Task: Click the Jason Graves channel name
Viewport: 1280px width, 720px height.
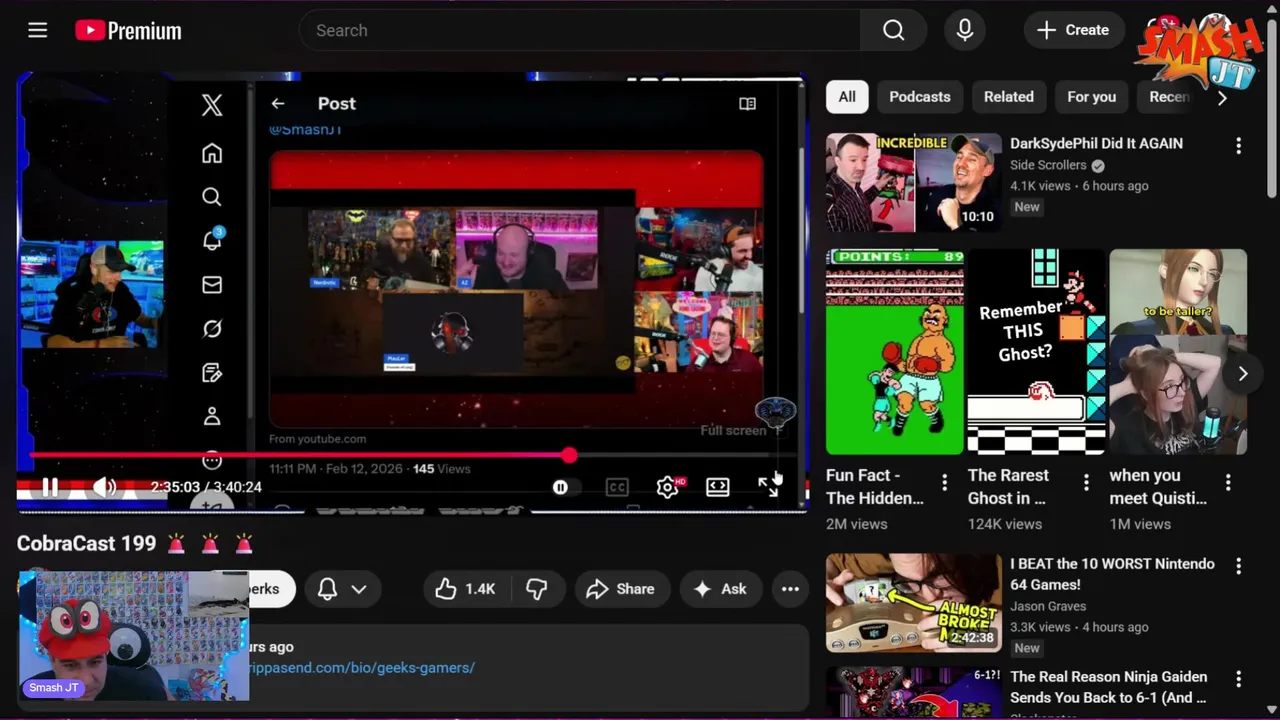Action: point(1048,606)
